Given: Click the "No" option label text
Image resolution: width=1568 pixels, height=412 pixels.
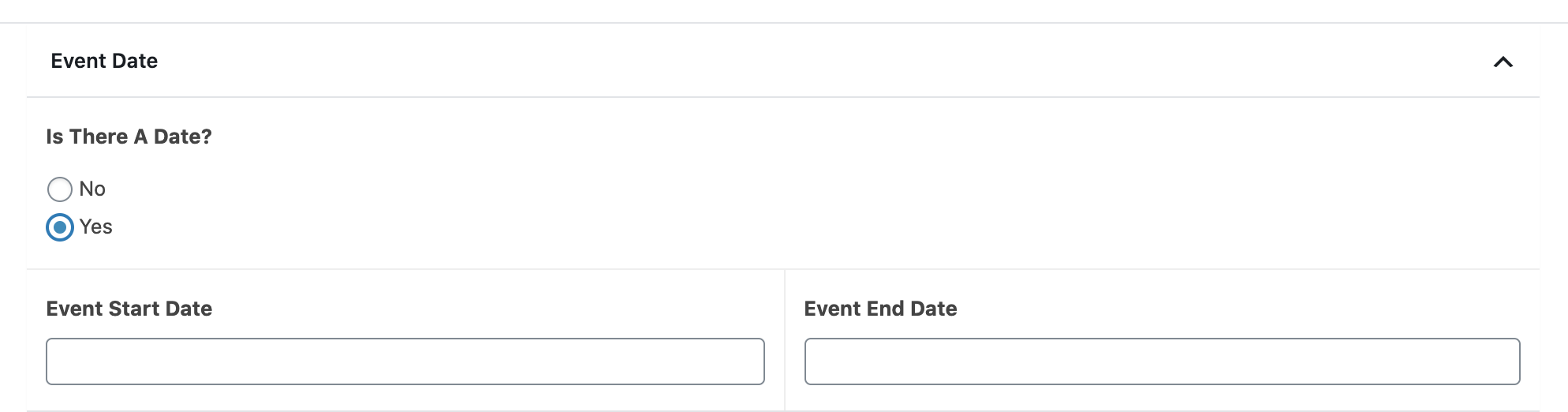Looking at the screenshot, I should click(x=92, y=189).
